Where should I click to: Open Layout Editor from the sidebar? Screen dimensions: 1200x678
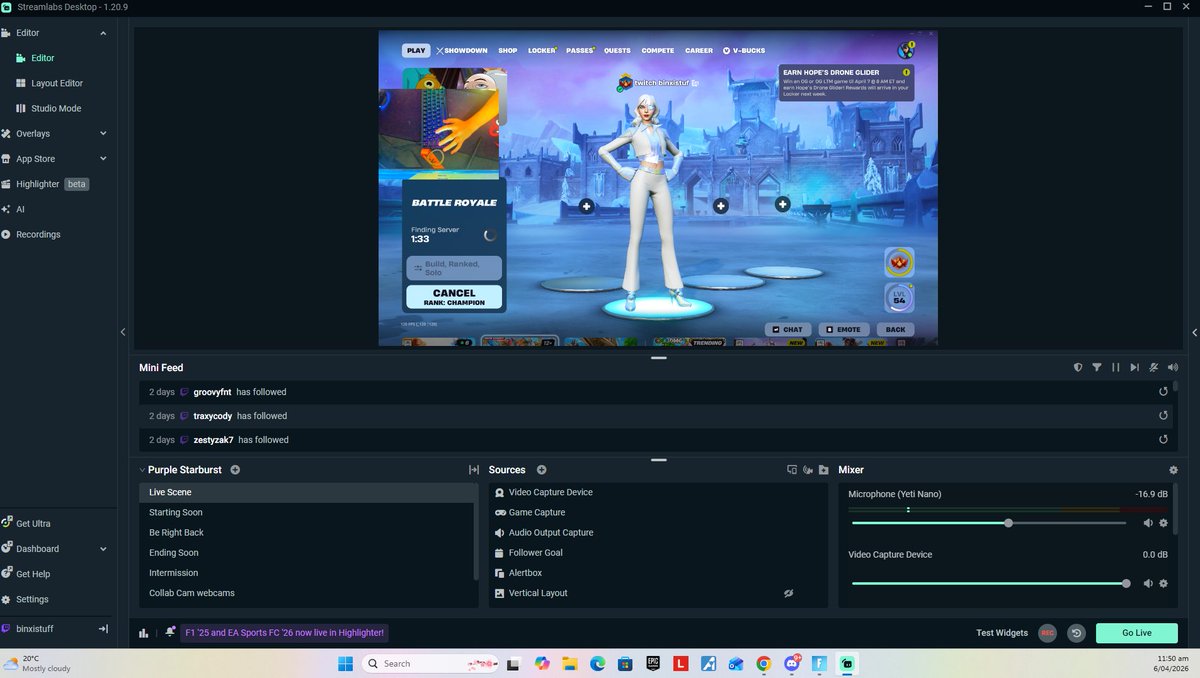point(57,83)
